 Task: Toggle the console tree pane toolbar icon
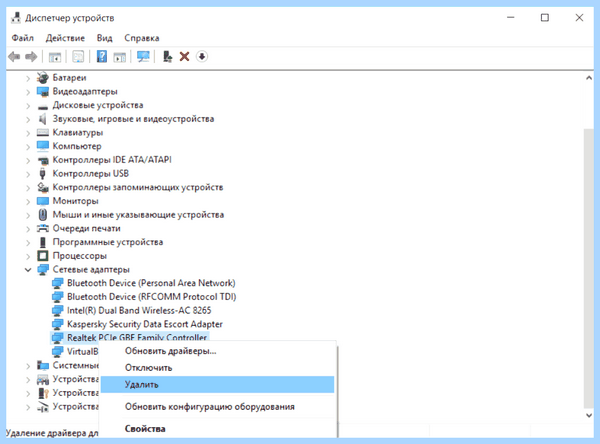point(55,57)
